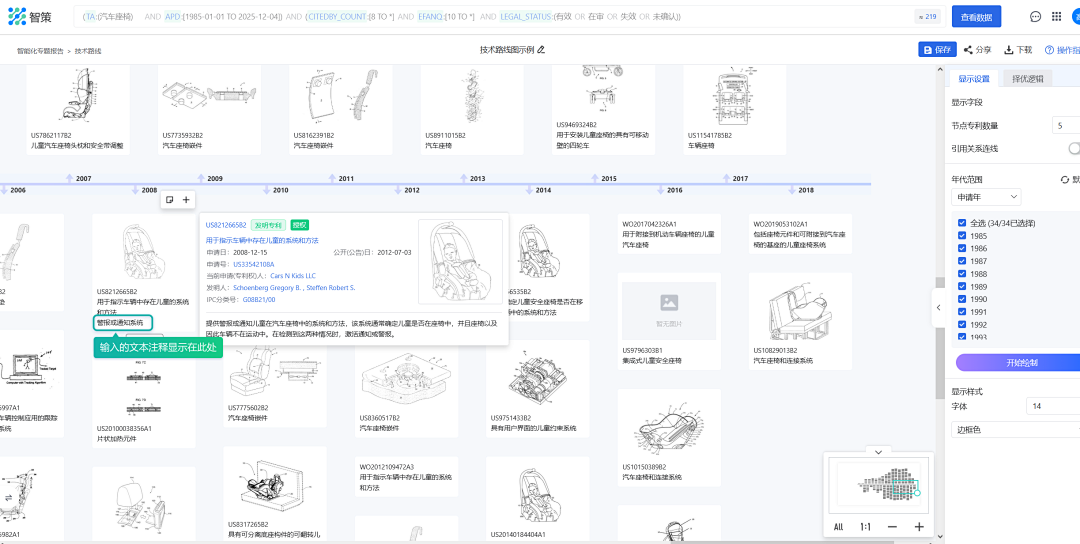Collapse the right settings panel chevron
Screen dimensions: 1080x544
[938, 308]
